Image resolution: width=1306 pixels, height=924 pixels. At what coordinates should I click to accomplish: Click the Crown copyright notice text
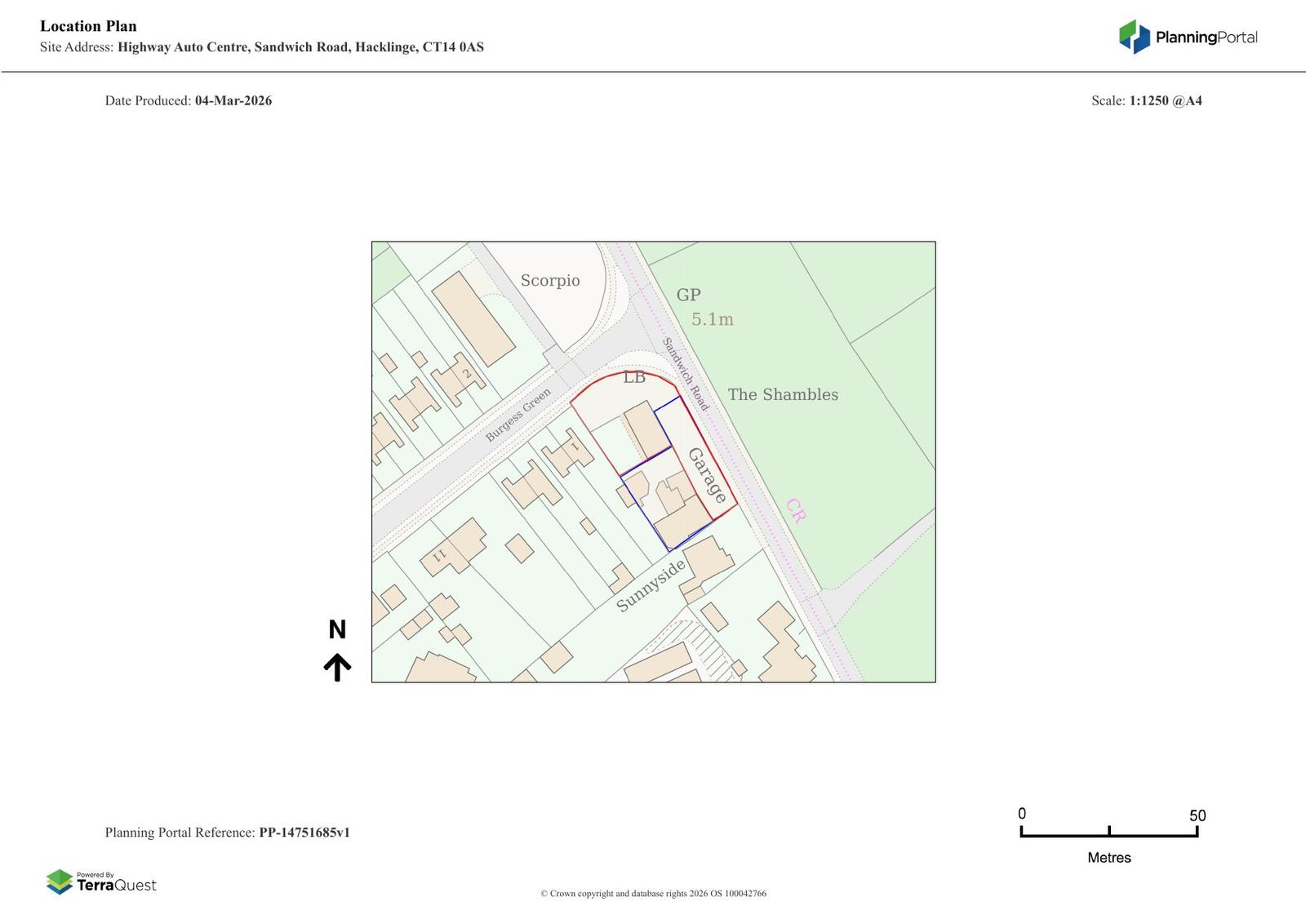(x=653, y=893)
